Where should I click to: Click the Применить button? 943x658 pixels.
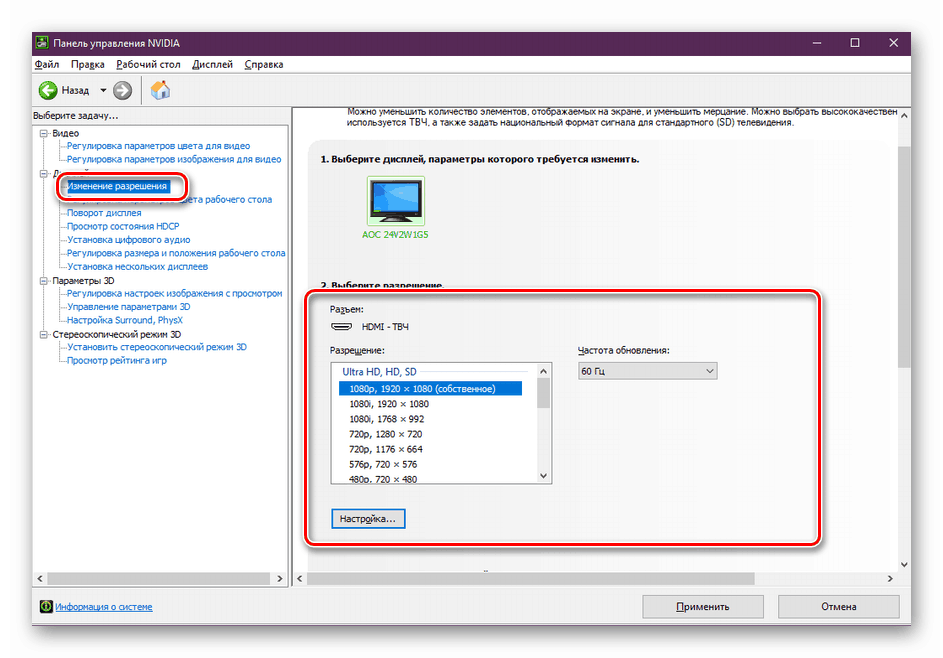pyautogui.click(x=703, y=606)
